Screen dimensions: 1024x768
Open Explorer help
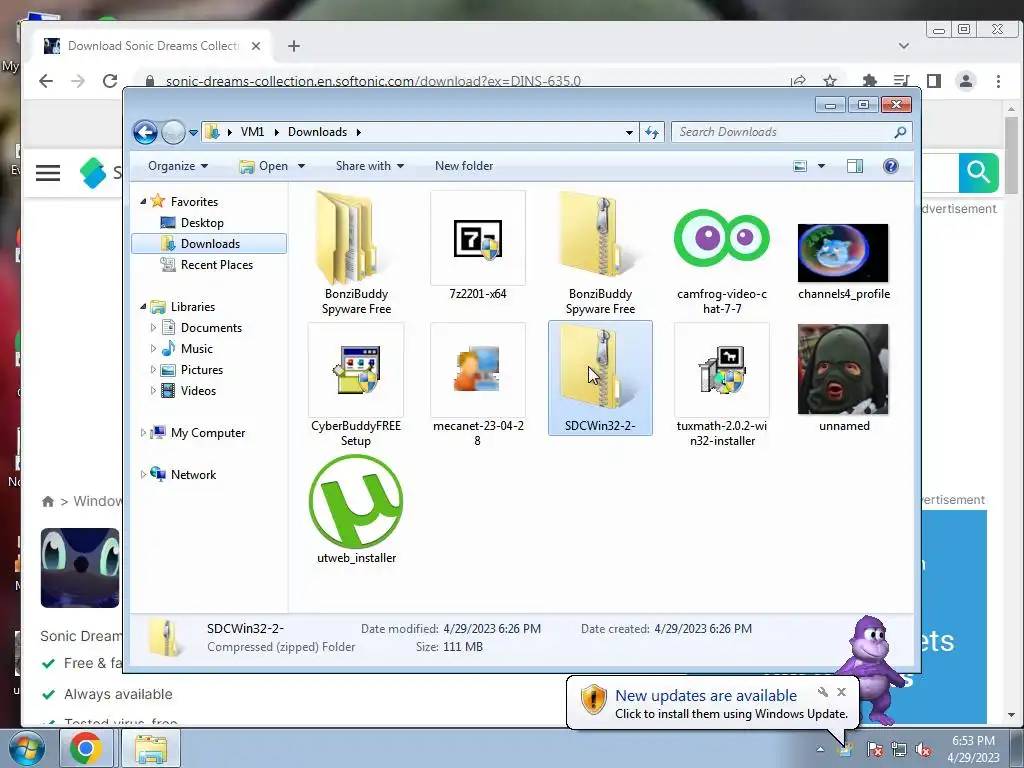point(891,166)
